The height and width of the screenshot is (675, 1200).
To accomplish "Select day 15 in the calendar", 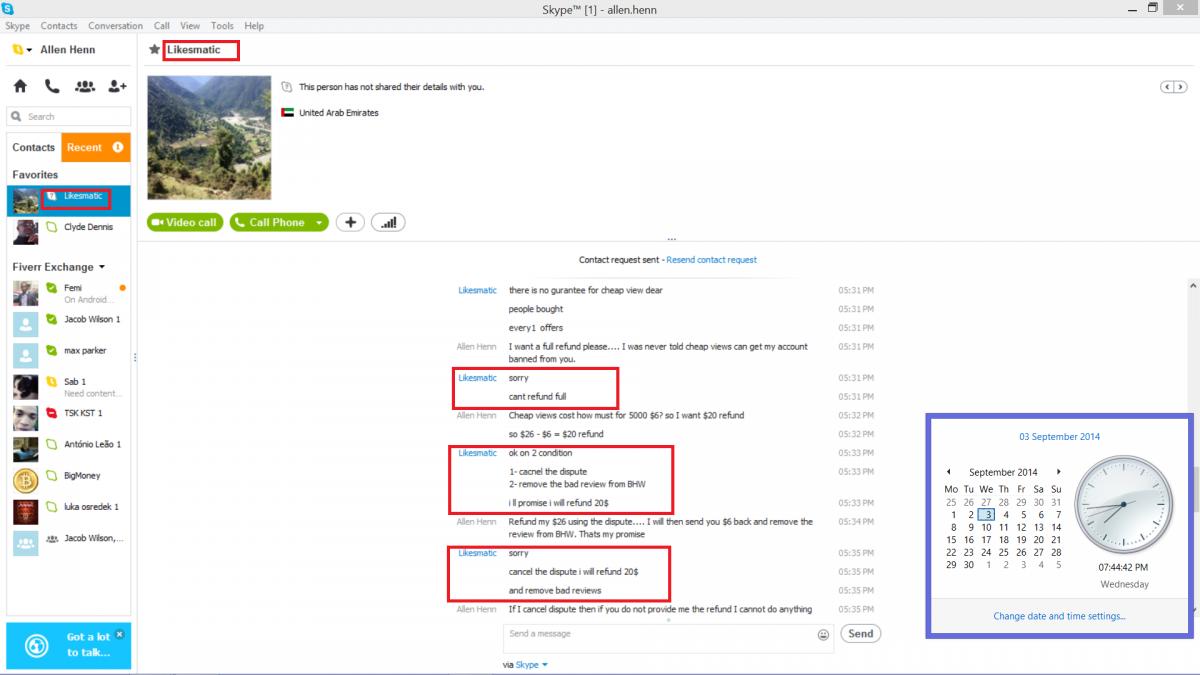I will (951, 539).
